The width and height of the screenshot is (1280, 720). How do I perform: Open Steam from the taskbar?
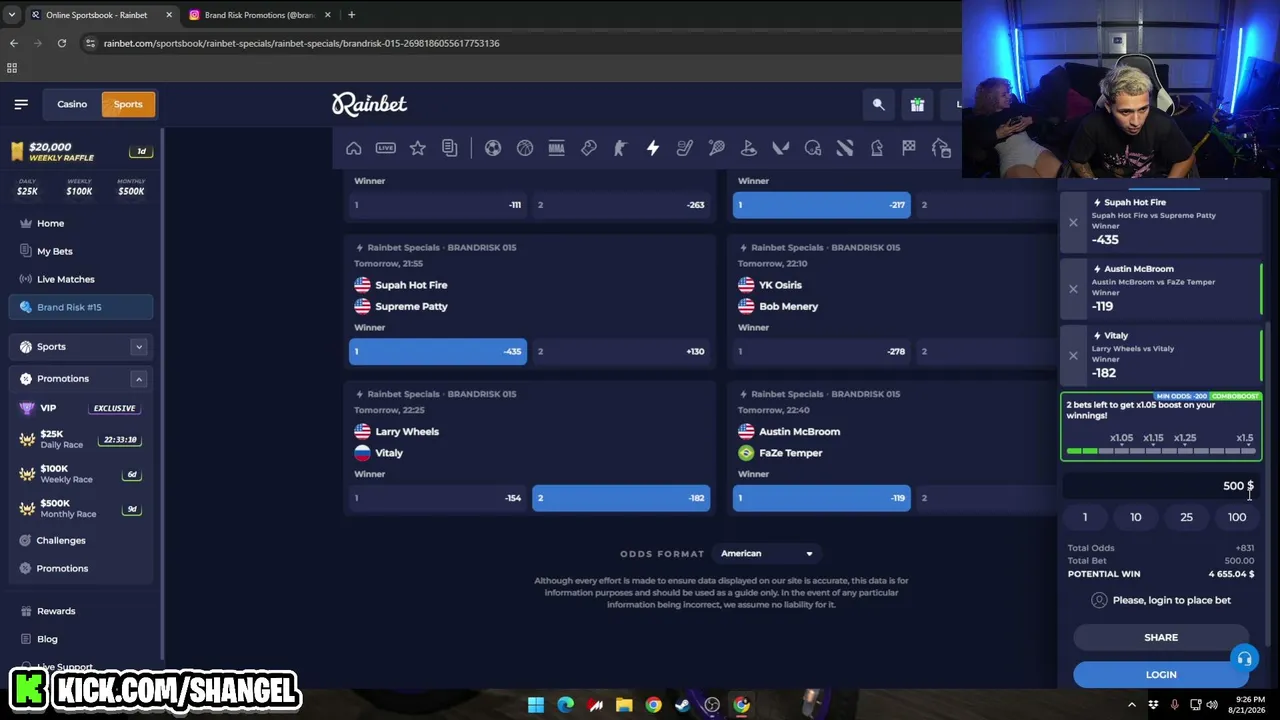coord(682,705)
